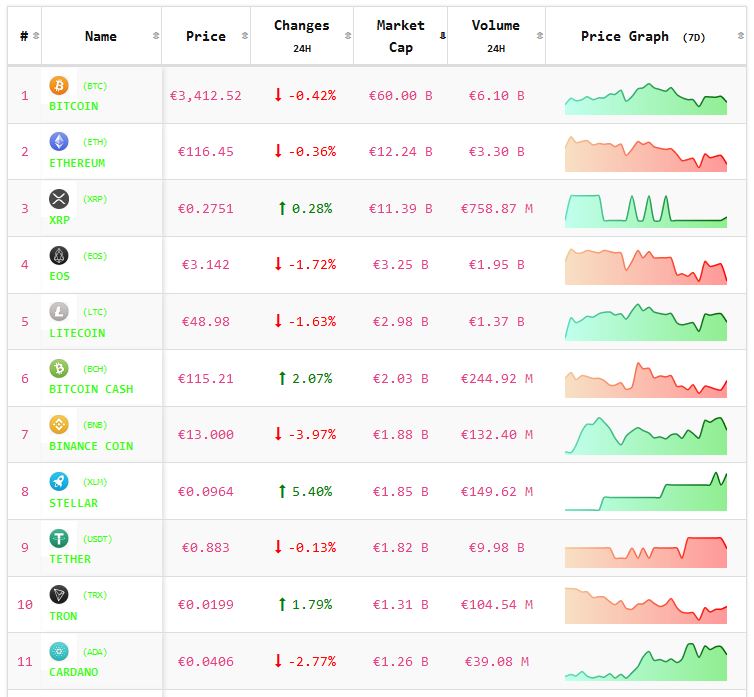Click the Tether logo icon
The height and width of the screenshot is (697, 754).
tap(59, 538)
